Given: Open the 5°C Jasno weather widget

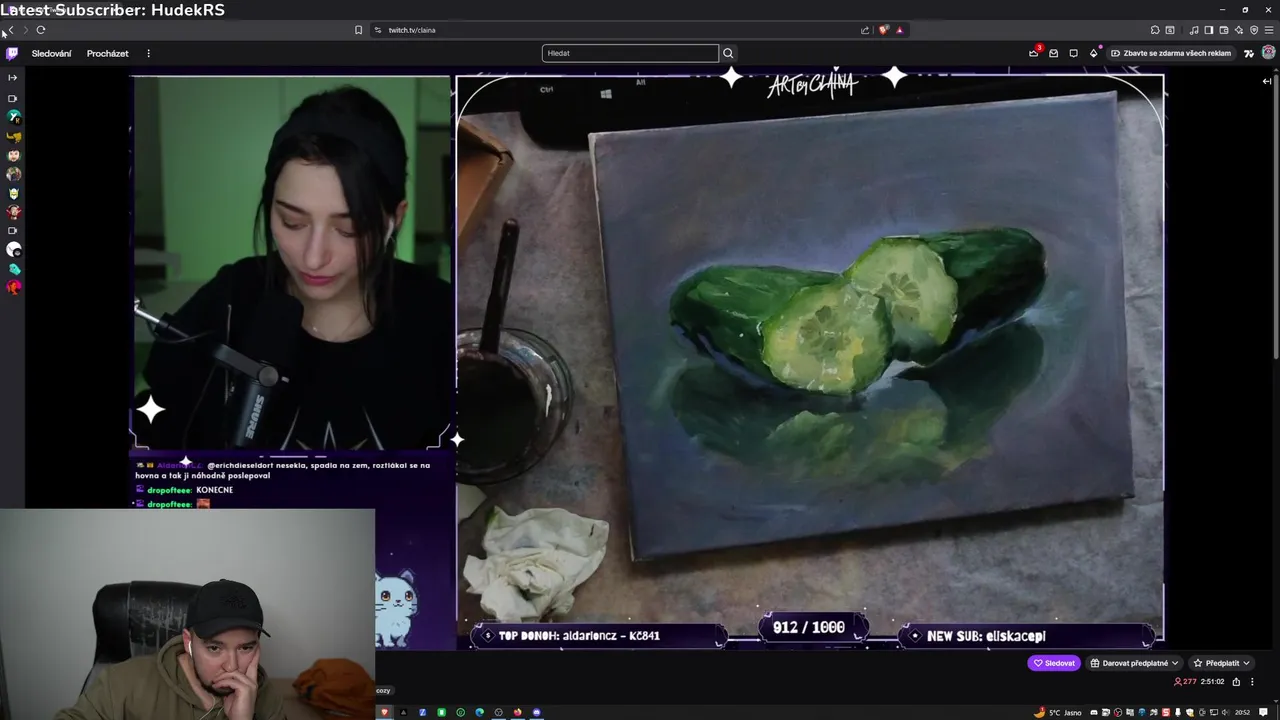Looking at the screenshot, I should [x=1058, y=712].
